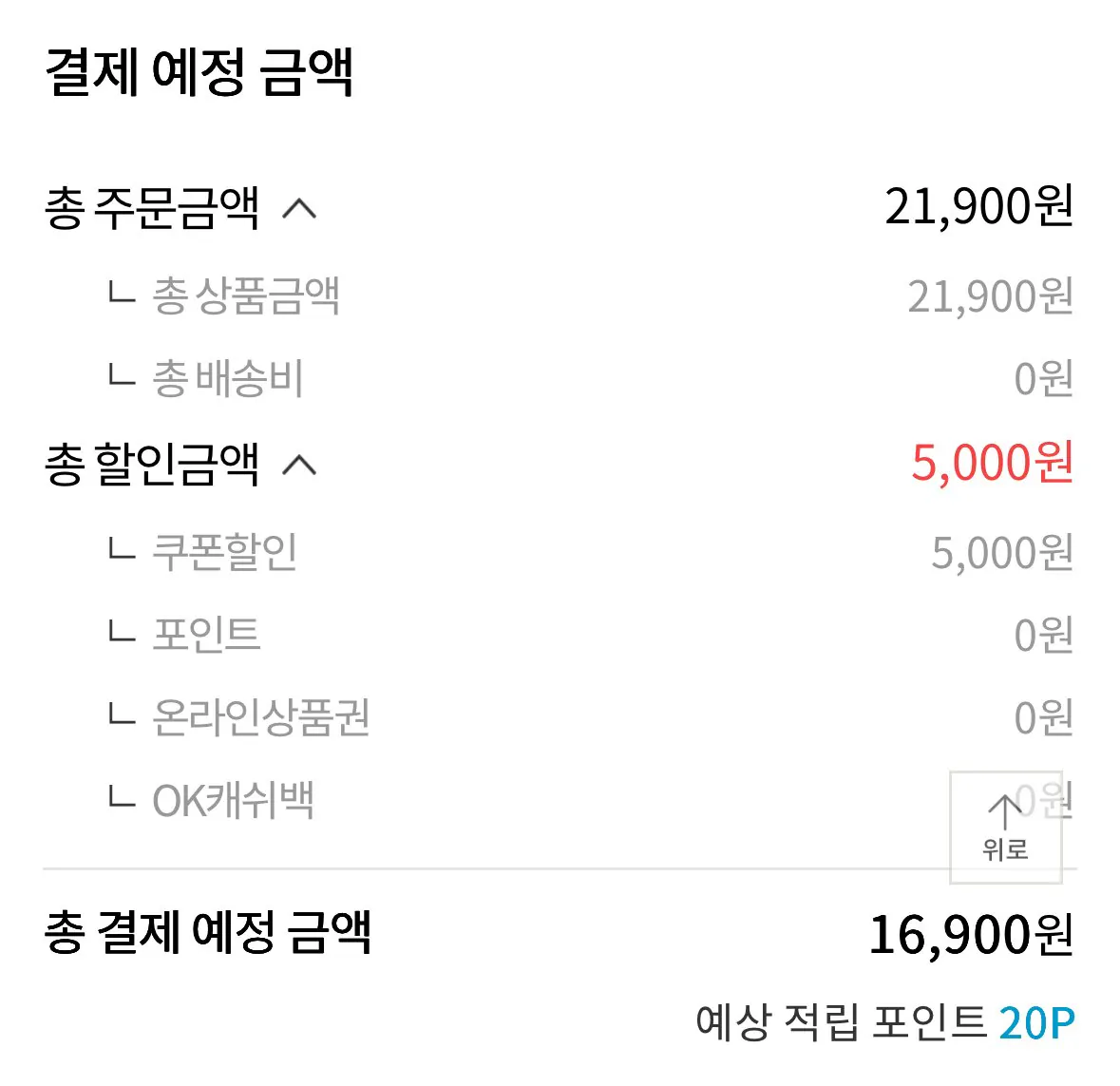Click the 결제 예정 금액 heading
Image resolution: width=1120 pixels, height=1086 pixels.
[201, 65]
